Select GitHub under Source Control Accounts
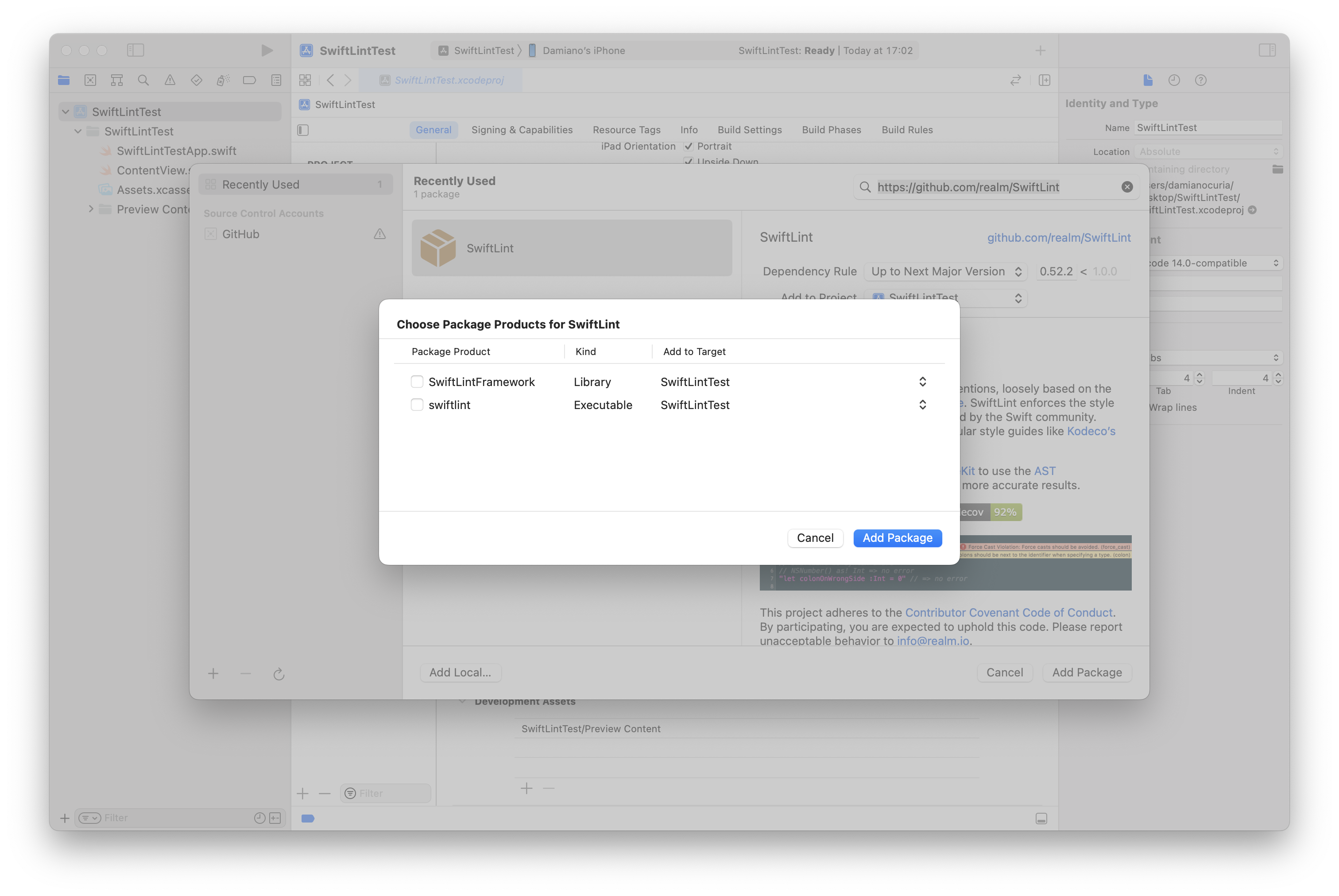This screenshot has height=896, width=1339. (295, 234)
